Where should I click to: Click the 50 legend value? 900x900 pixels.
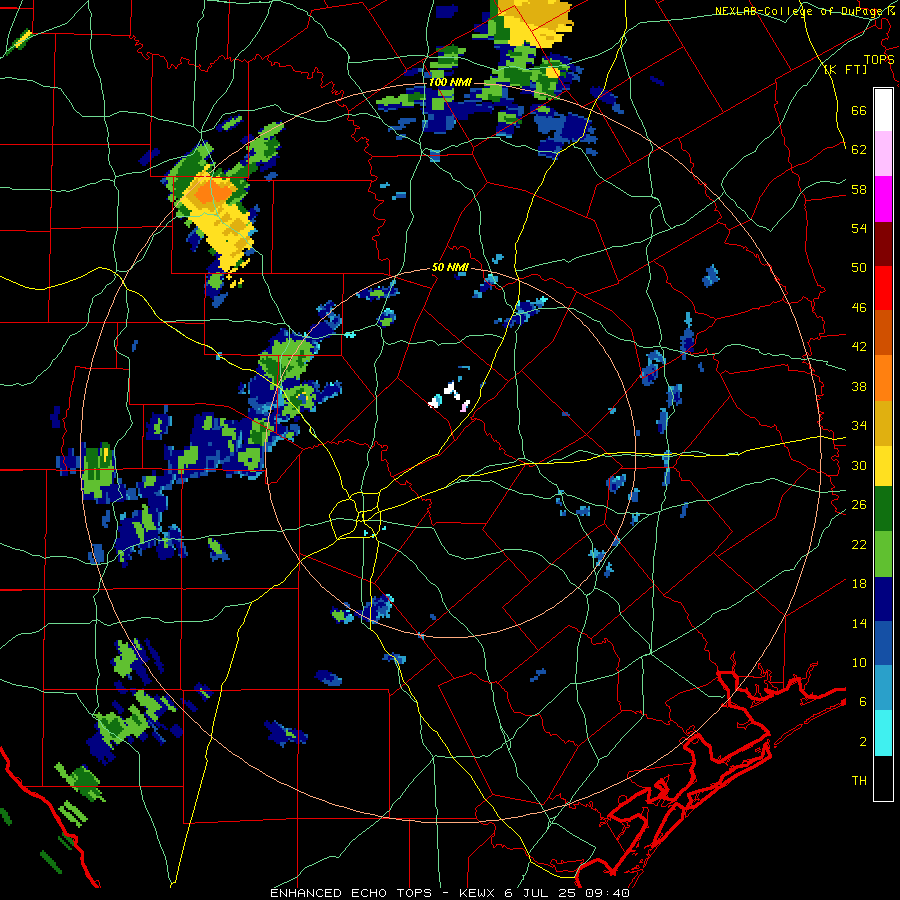(859, 268)
